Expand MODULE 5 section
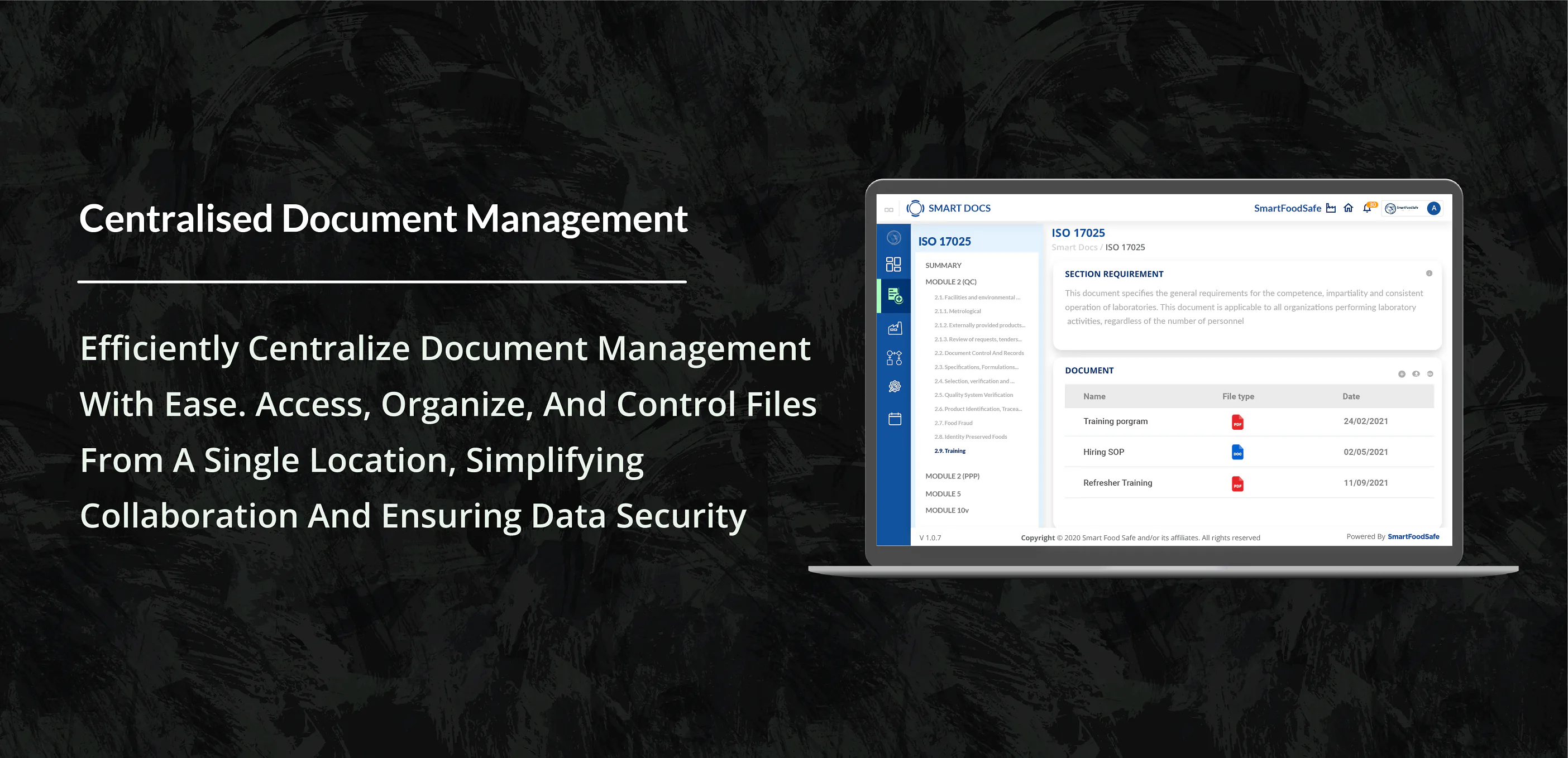 tap(943, 493)
